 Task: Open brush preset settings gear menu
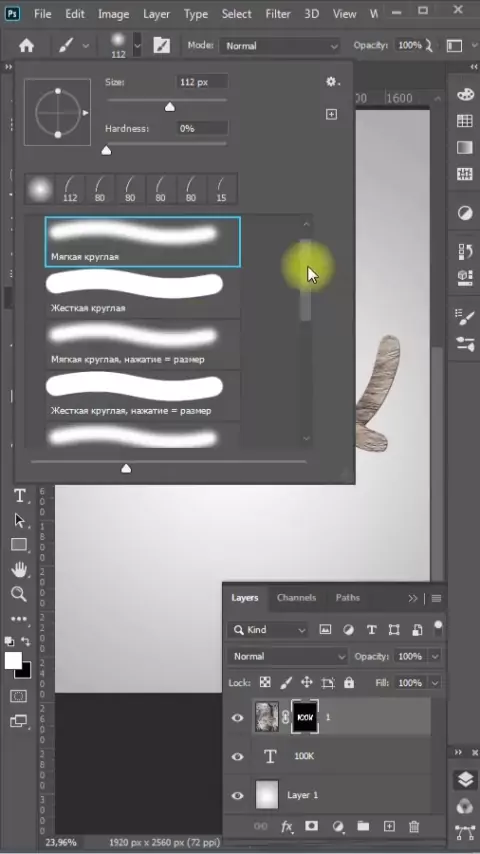[332, 82]
